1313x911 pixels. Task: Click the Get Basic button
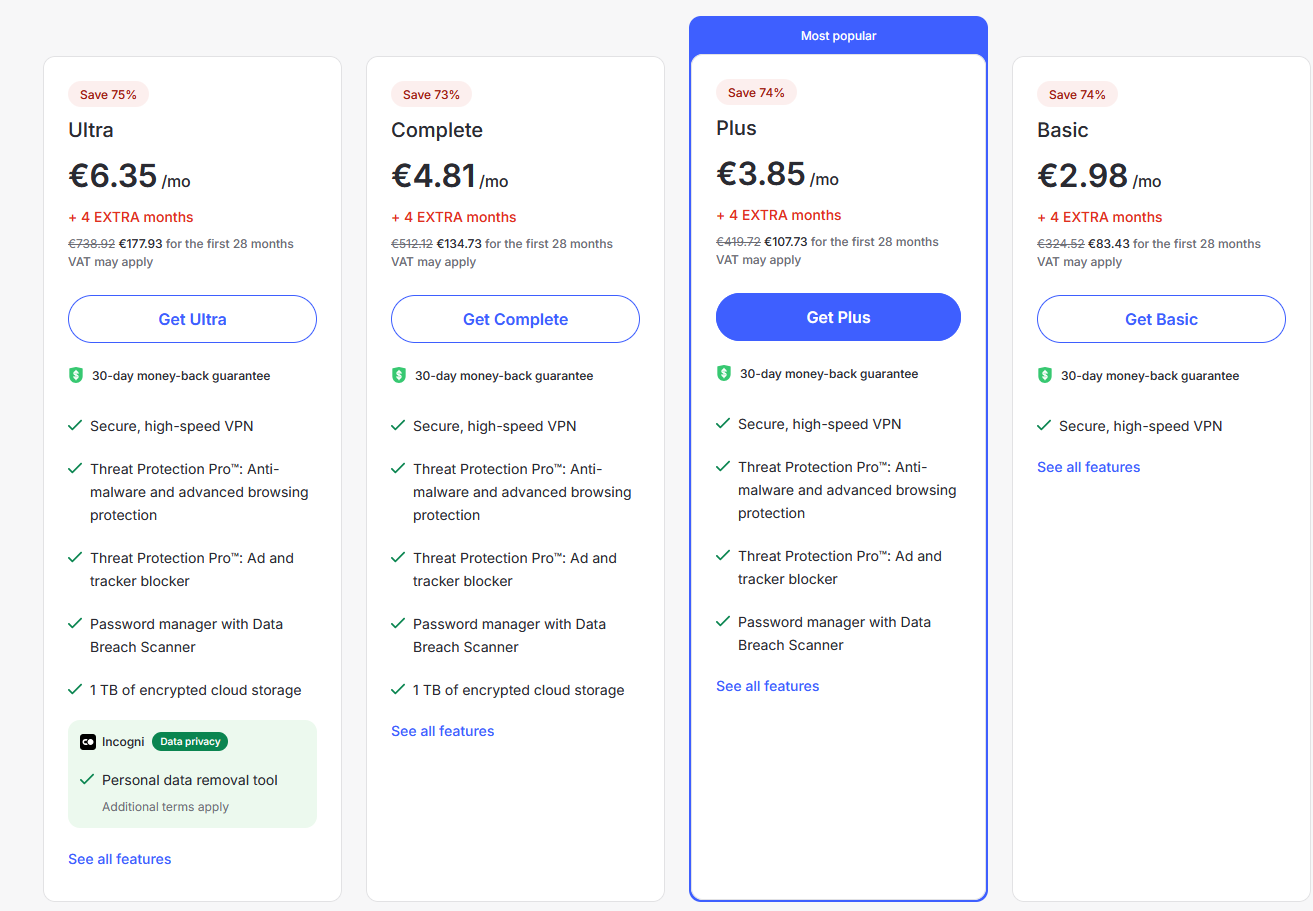pos(1161,319)
